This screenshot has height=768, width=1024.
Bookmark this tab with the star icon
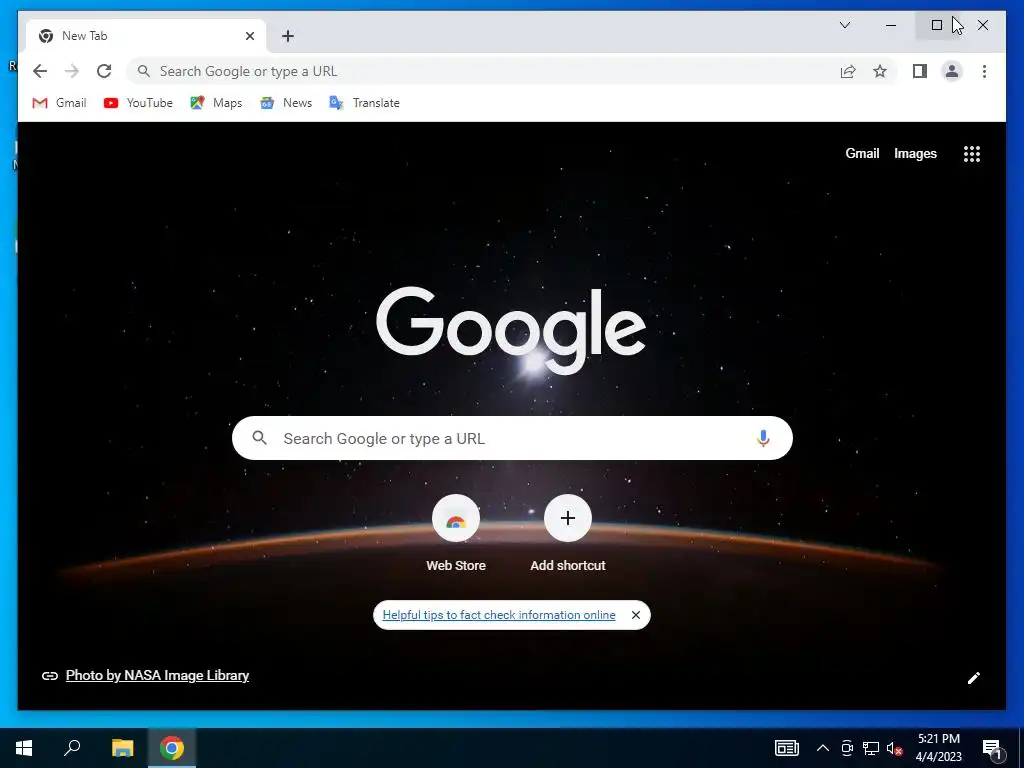880,71
